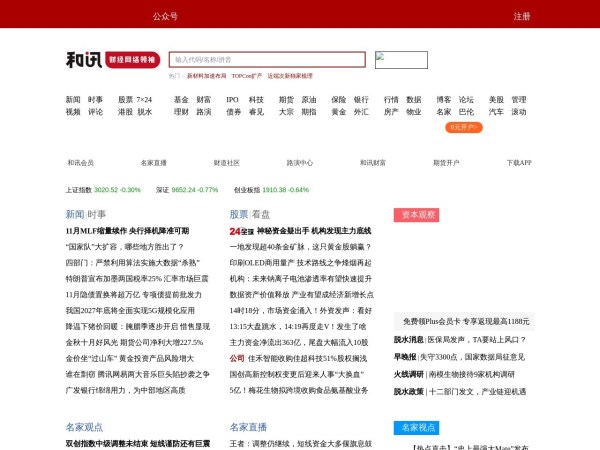Screen dimensions: 600x450
Task: Click the red 公司 tag
Action: point(237,358)
